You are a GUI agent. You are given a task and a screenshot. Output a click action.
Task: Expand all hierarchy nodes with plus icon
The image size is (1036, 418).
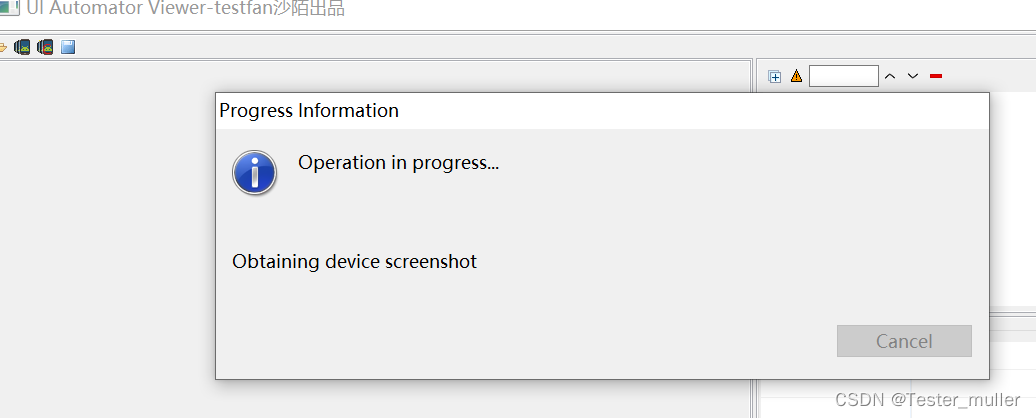click(x=775, y=77)
